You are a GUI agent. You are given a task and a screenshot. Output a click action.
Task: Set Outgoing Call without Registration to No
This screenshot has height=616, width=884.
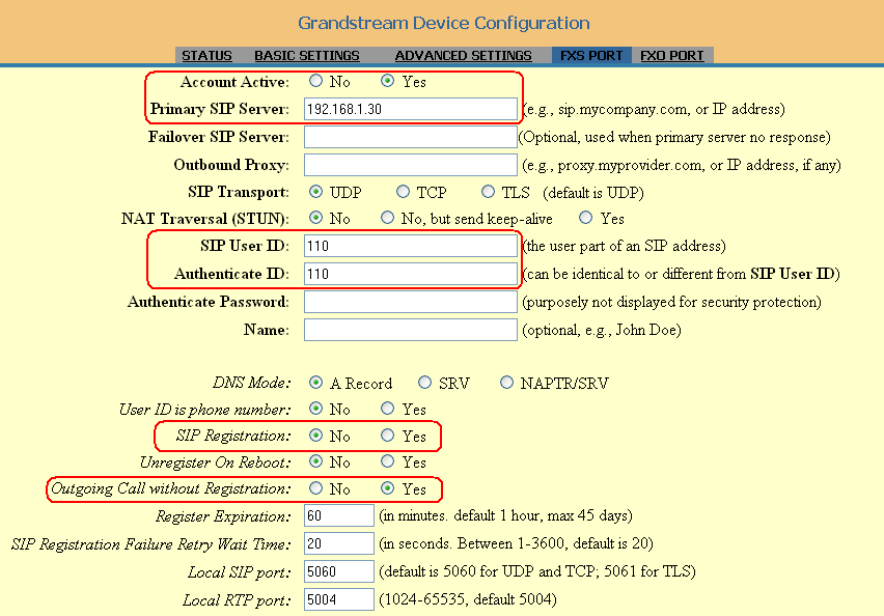click(x=316, y=488)
